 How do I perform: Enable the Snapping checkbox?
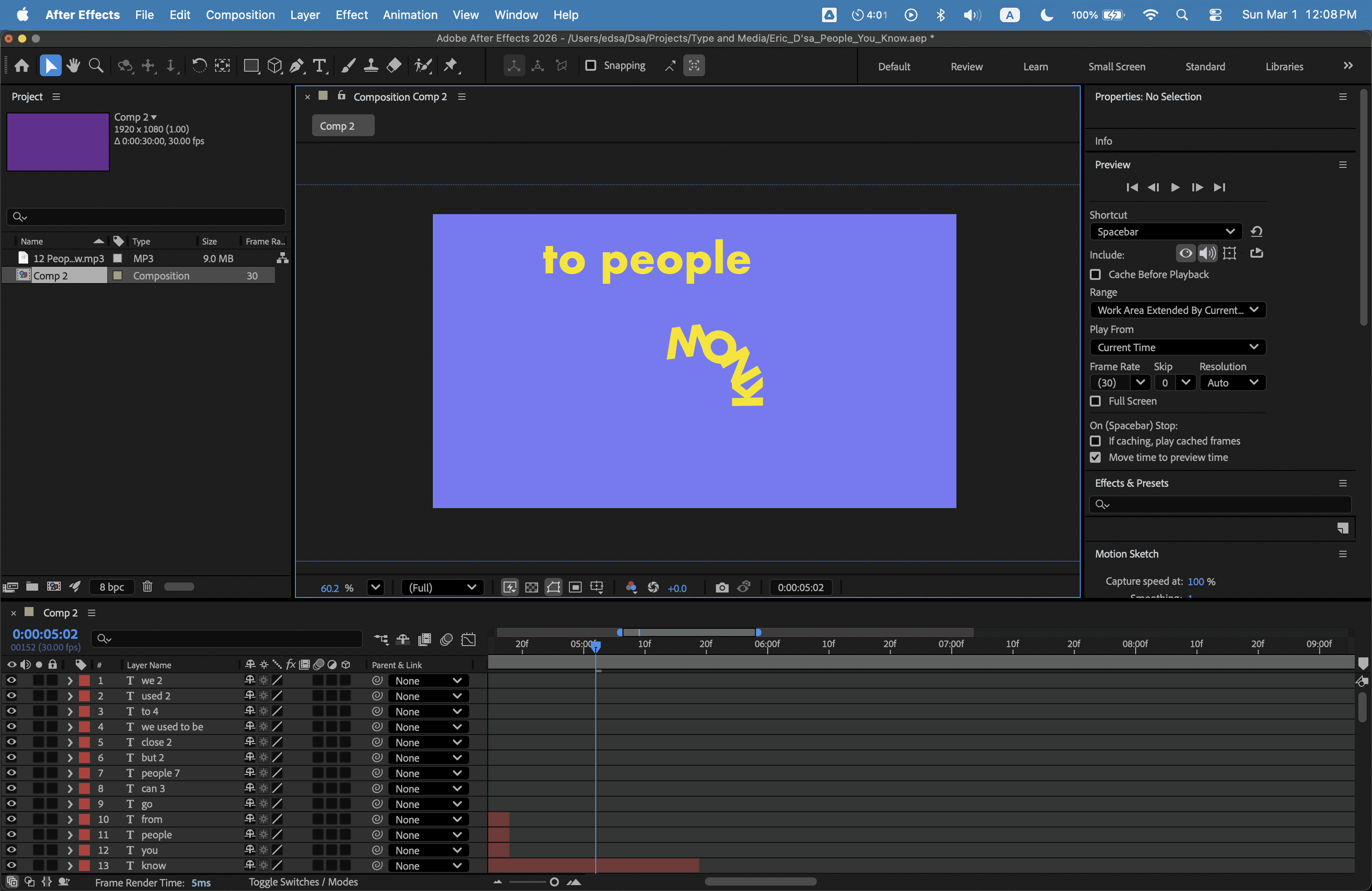(590, 66)
